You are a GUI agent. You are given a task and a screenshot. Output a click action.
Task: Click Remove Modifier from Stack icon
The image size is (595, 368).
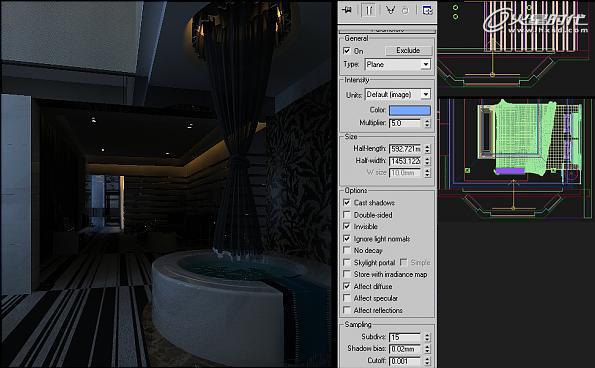[x=405, y=11]
